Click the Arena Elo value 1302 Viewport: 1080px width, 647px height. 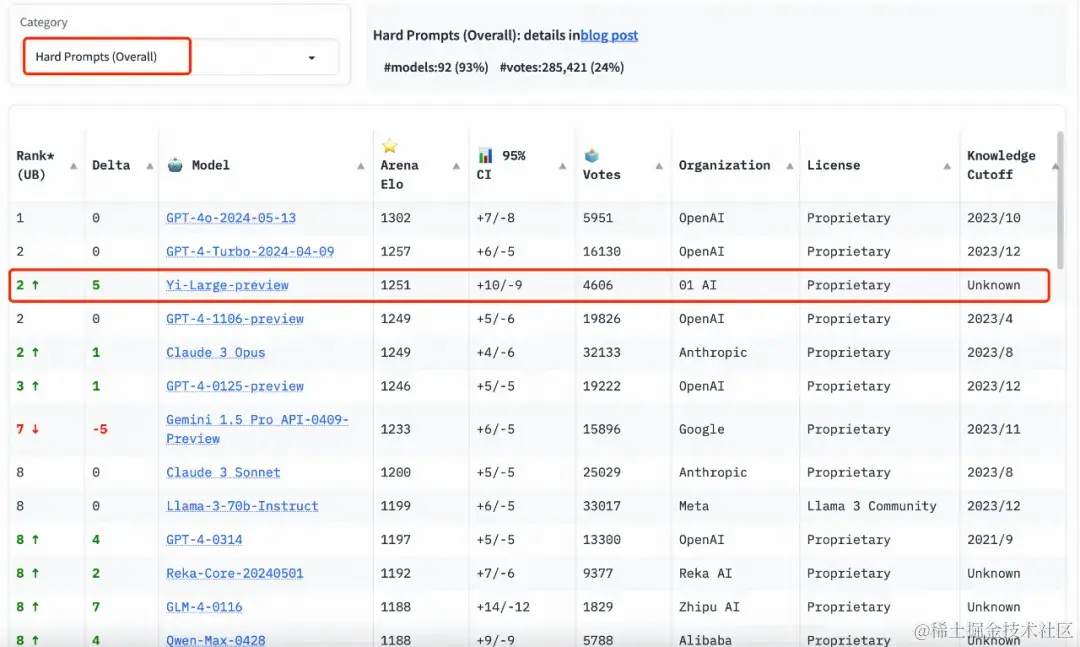(x=395, y=218)
